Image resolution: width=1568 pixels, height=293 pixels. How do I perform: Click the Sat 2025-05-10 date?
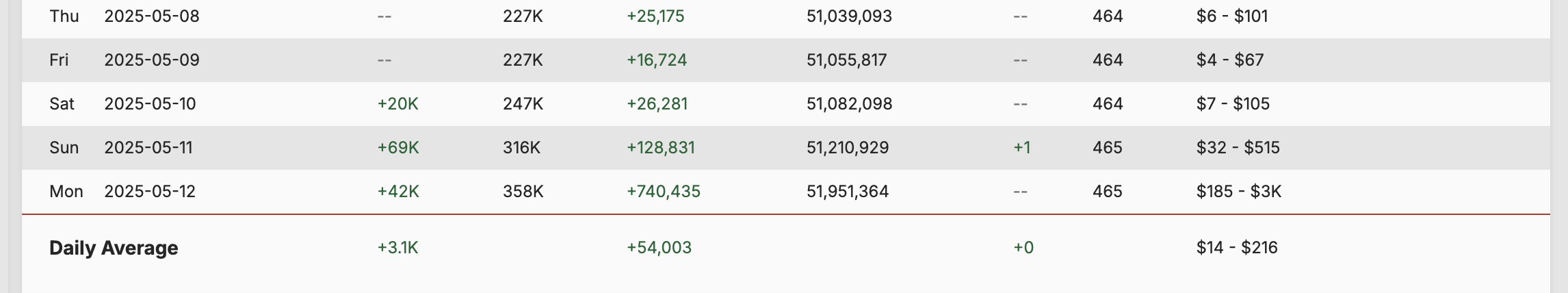click(150, 103)
